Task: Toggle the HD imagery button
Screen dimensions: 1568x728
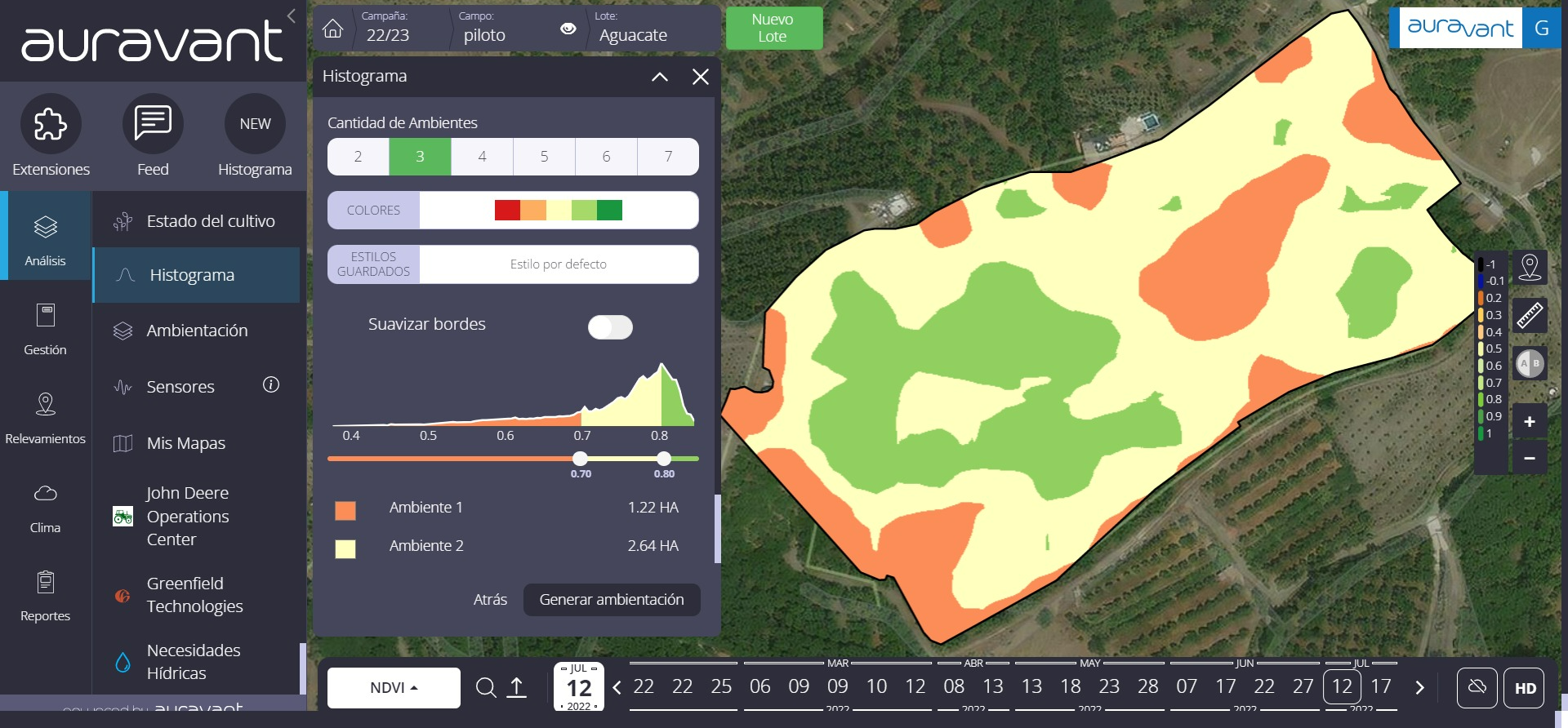Action: (1525, 688)
